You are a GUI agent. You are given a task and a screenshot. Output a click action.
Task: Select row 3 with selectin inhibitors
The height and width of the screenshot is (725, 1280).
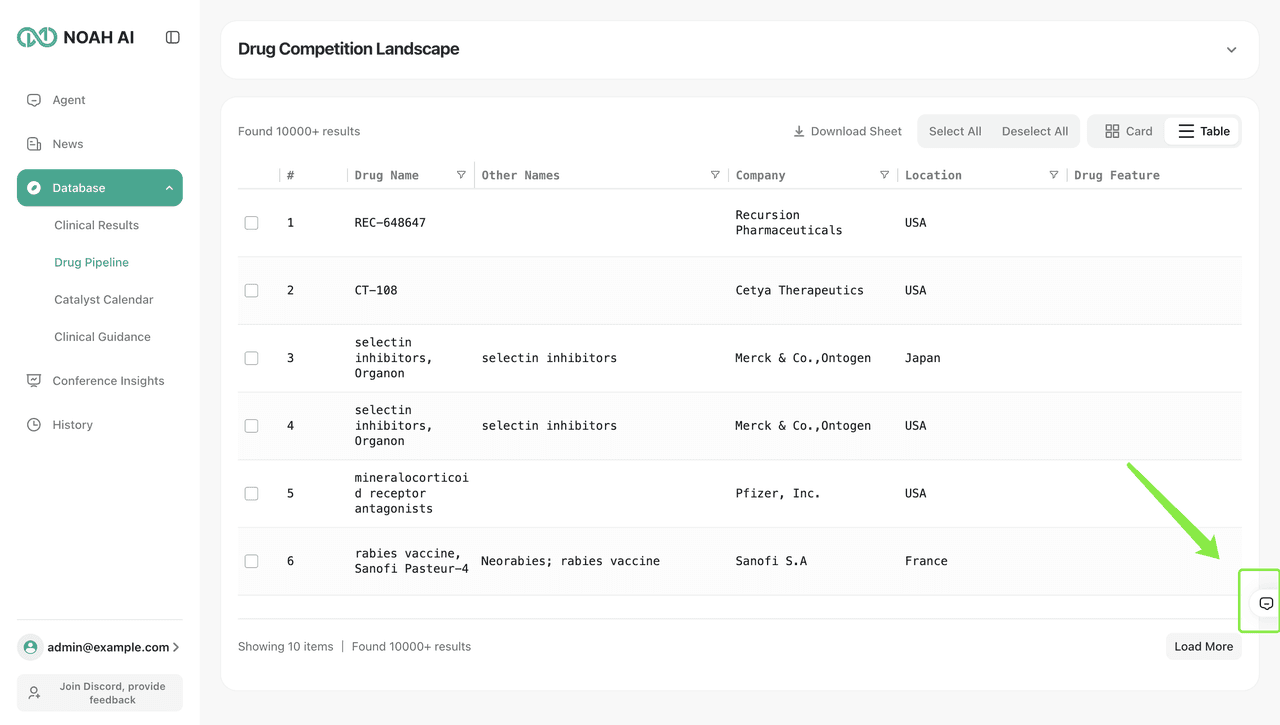(251, 358)
